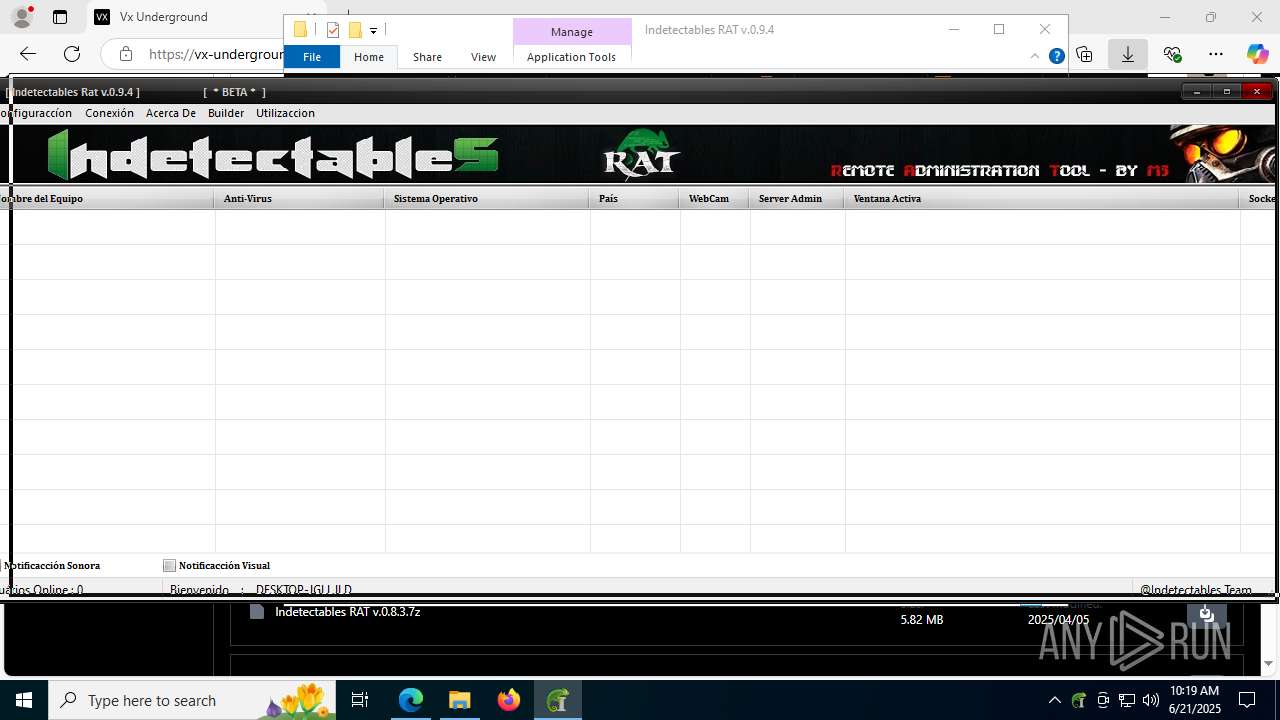Open network status tray icon
This screenshot has width=1280, height=720.
tap(1127, 700)
